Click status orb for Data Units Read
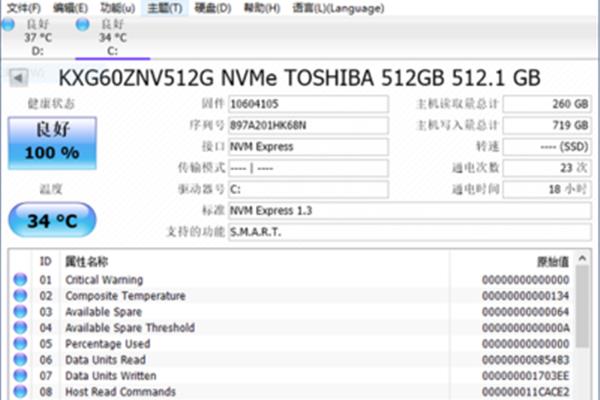This screenshot has height=400, width=600. (x=20, y=360)
